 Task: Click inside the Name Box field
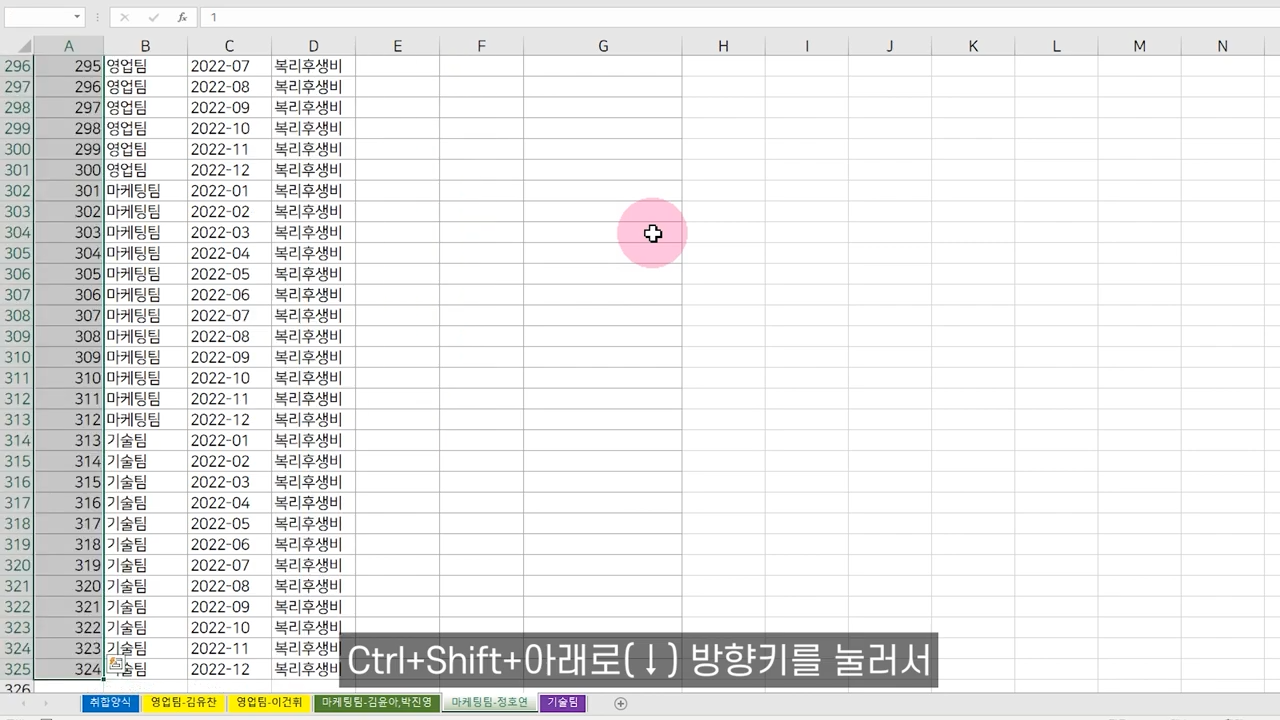37,17
